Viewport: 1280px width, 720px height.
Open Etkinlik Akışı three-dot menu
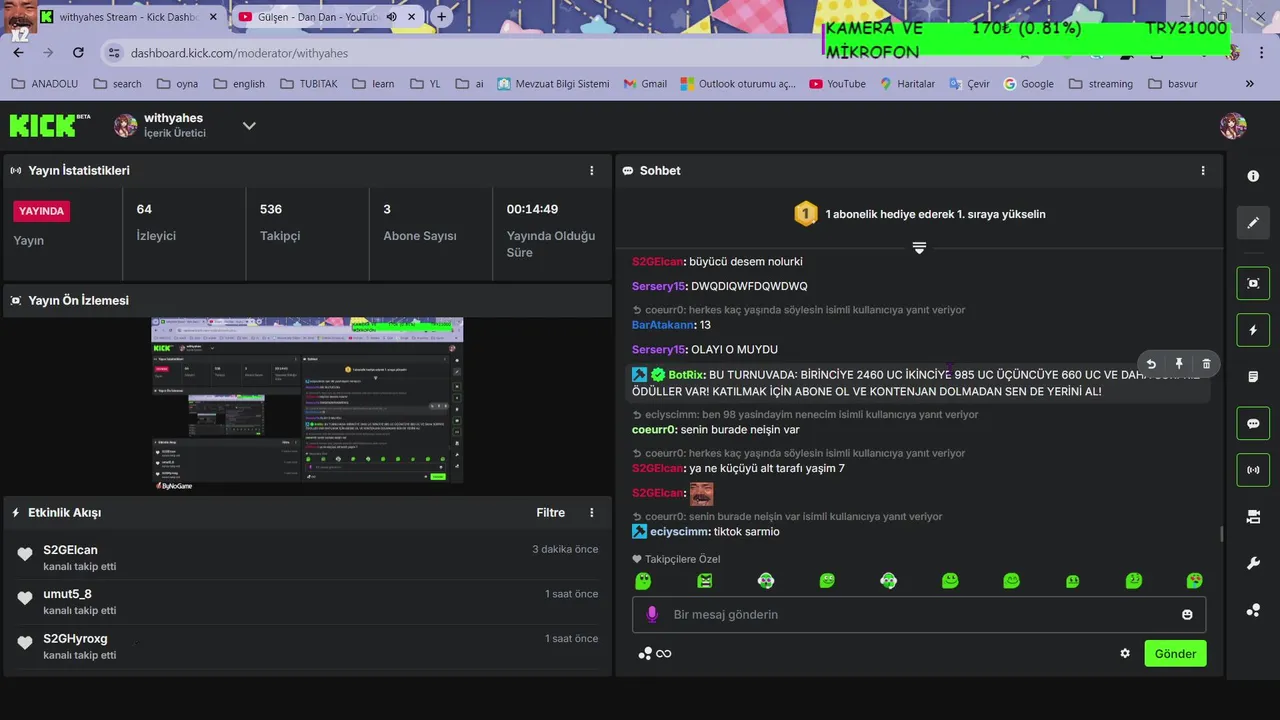pyautogui.click(x=592, y=513)
